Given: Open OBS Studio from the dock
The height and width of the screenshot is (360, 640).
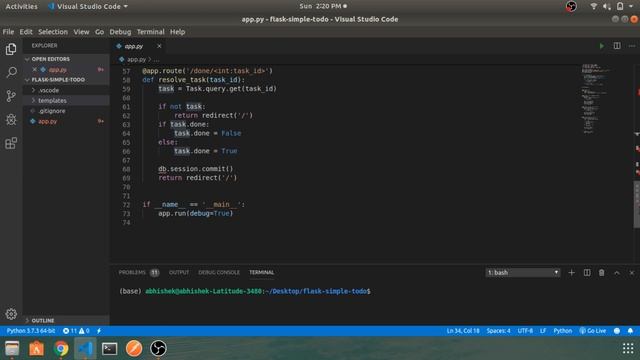Looking at the screenshot, I should click(x=158, y=349).
